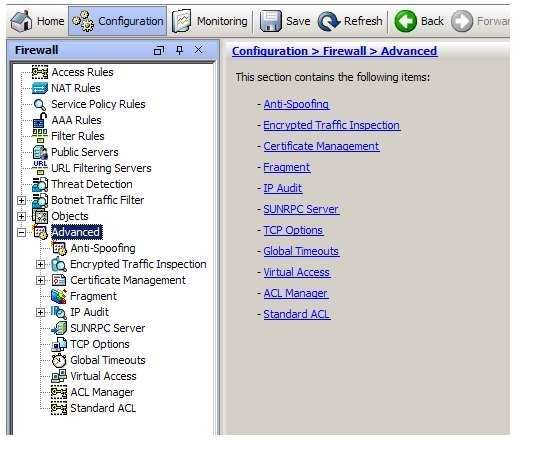Viewport: 543px width, 455px height.
Task: Open the TCP Options link
Action: pos(293,230)
